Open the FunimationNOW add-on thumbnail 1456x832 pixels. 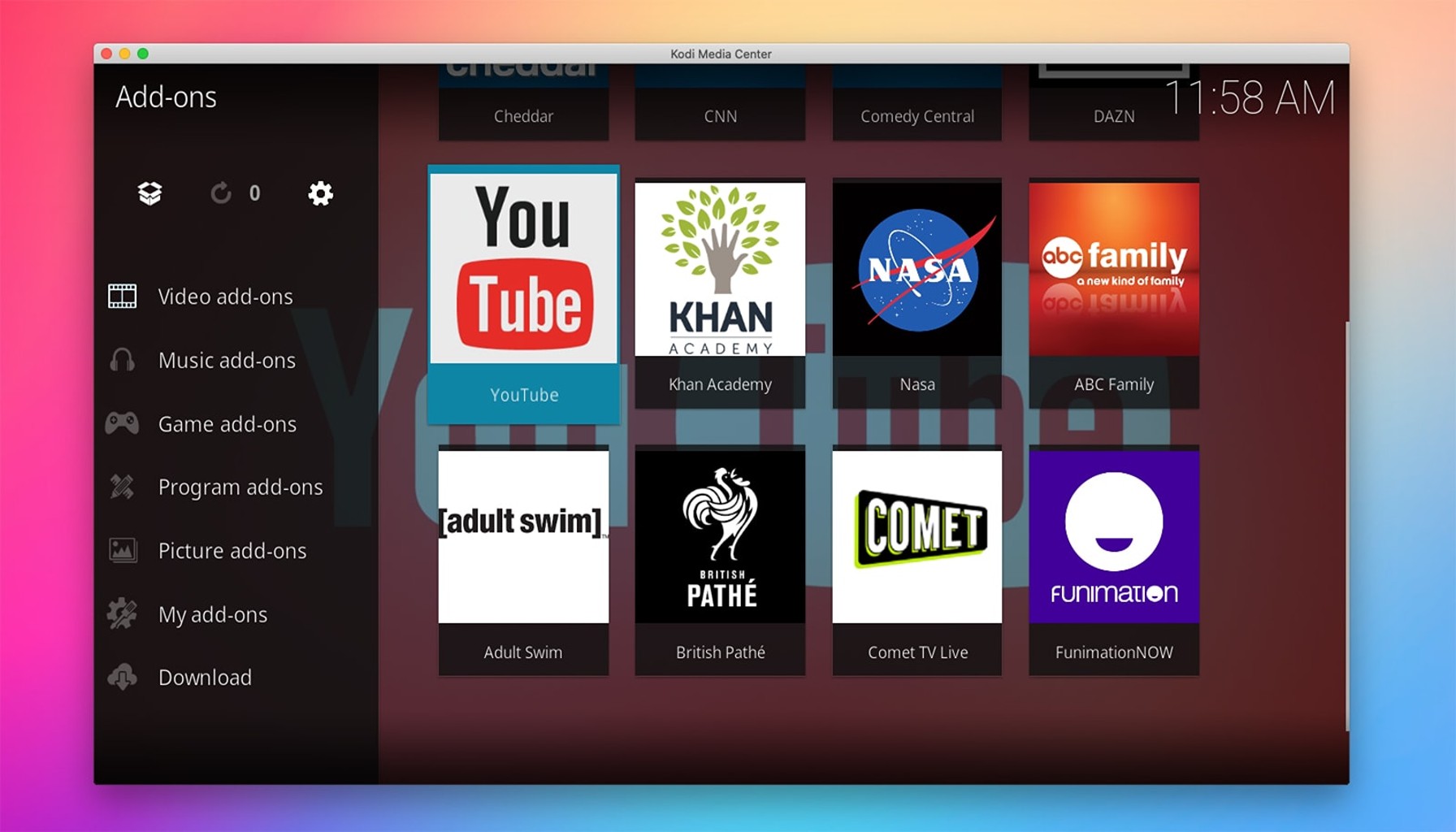[1114, 537]
